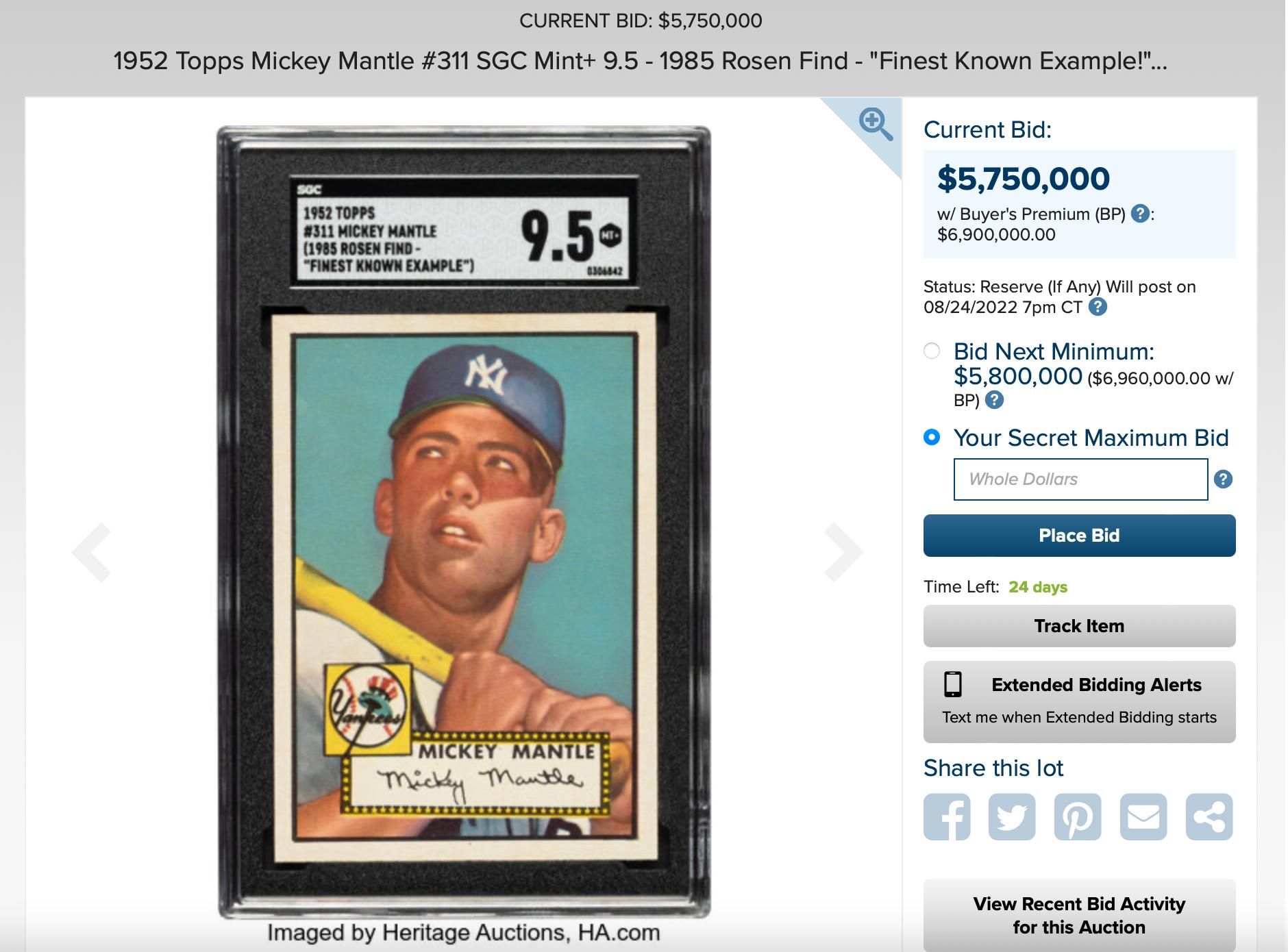The height and width of the screenshot is (952, 1288).
Task: Open help icon beside secret maximum bid field
Action: (1223, 479)
